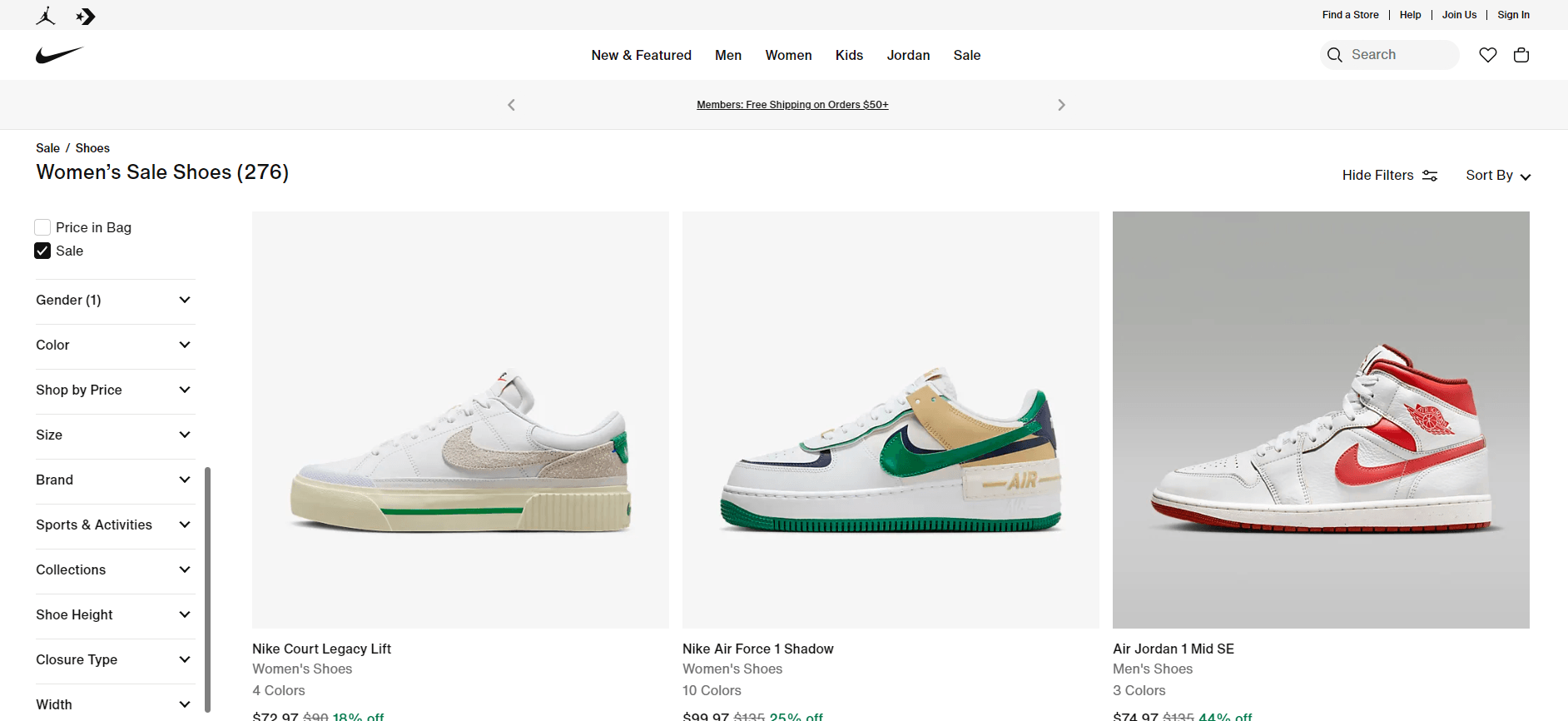The image size is (1568, 721).
Task: Show next promo banner message
Action: coord(1061,105)
